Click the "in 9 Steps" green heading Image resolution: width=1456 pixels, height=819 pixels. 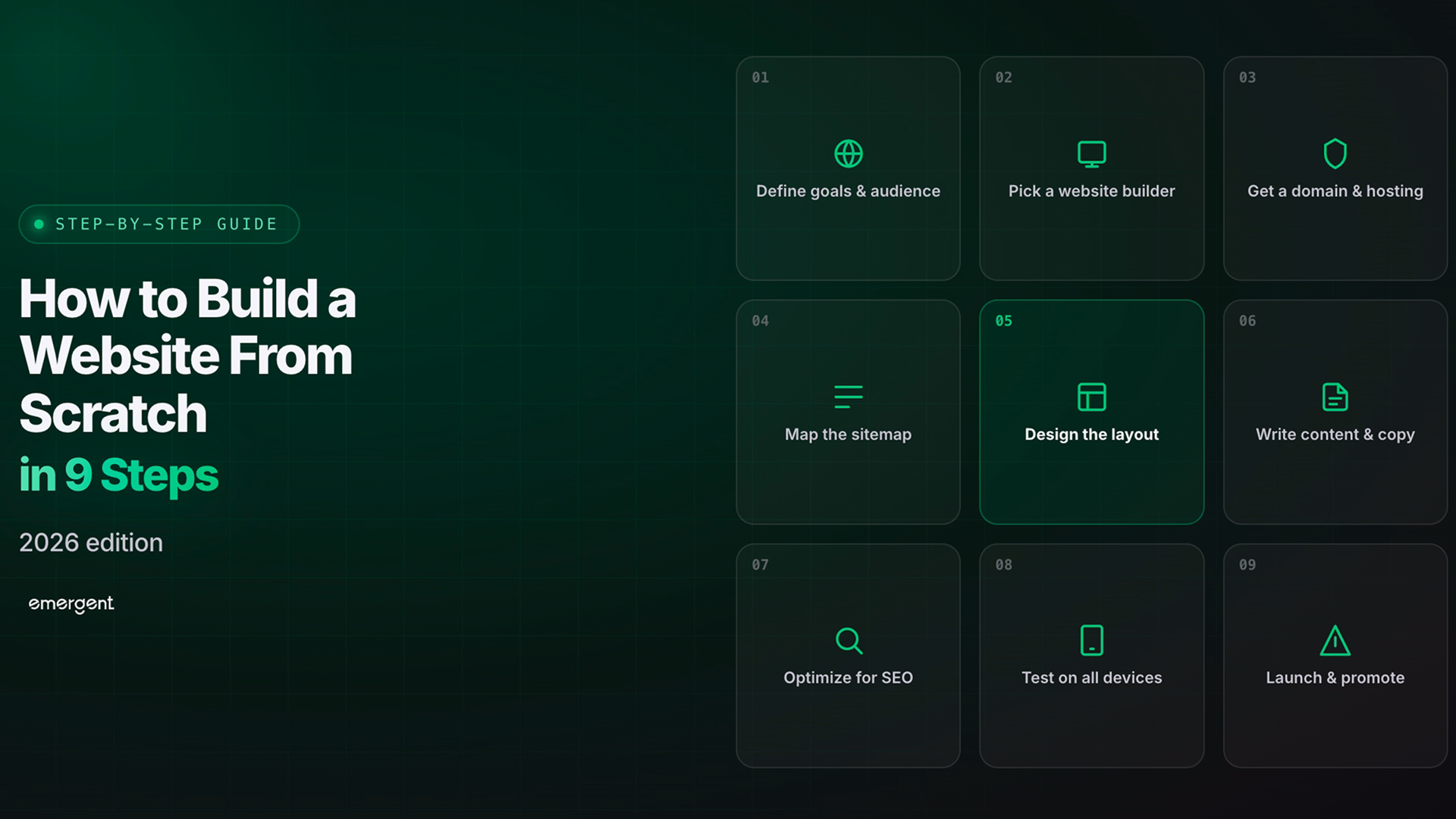click(x=118, y=475)
